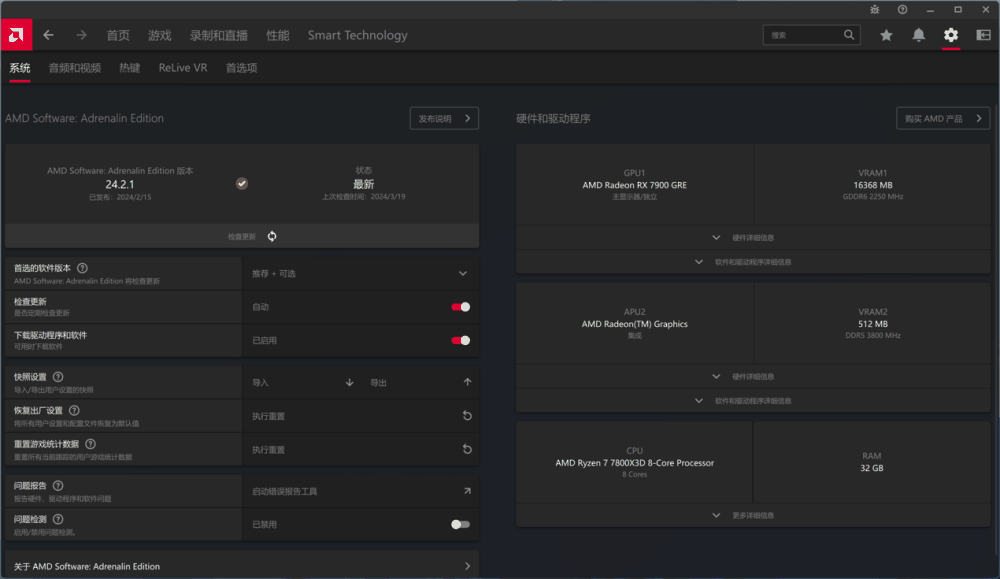Click the back arrow navigation icon
The image size is (1000, 579).
click(x=48, y=34)
